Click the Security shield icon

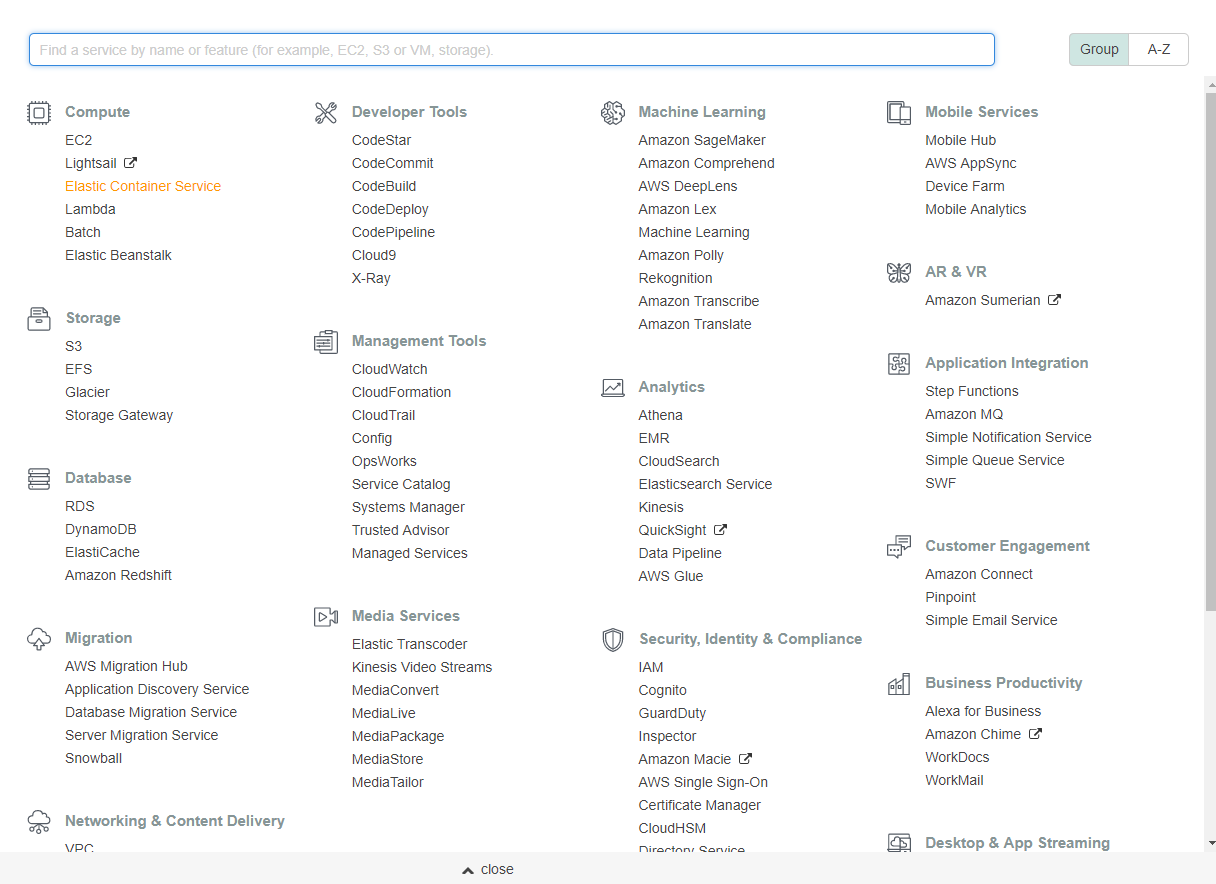point(613,639)
